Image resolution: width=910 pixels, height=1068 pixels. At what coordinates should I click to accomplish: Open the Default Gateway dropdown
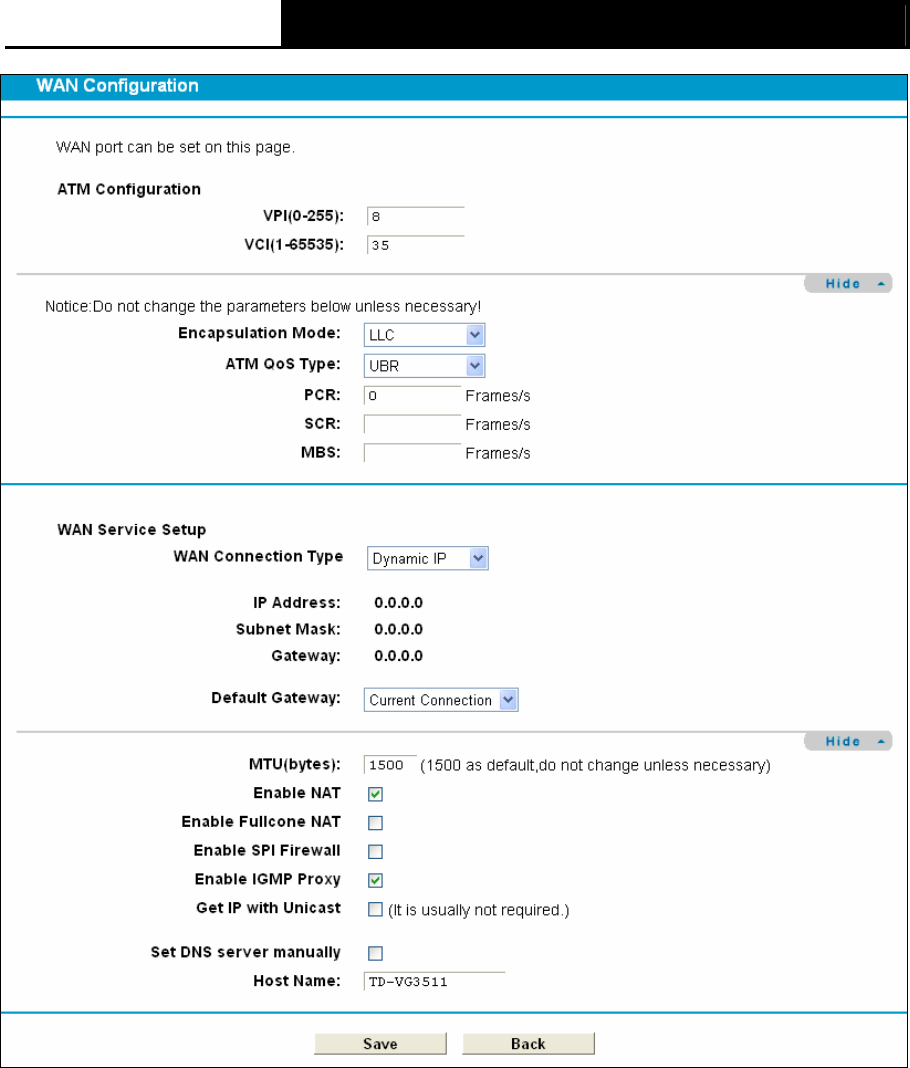[441, 700]
